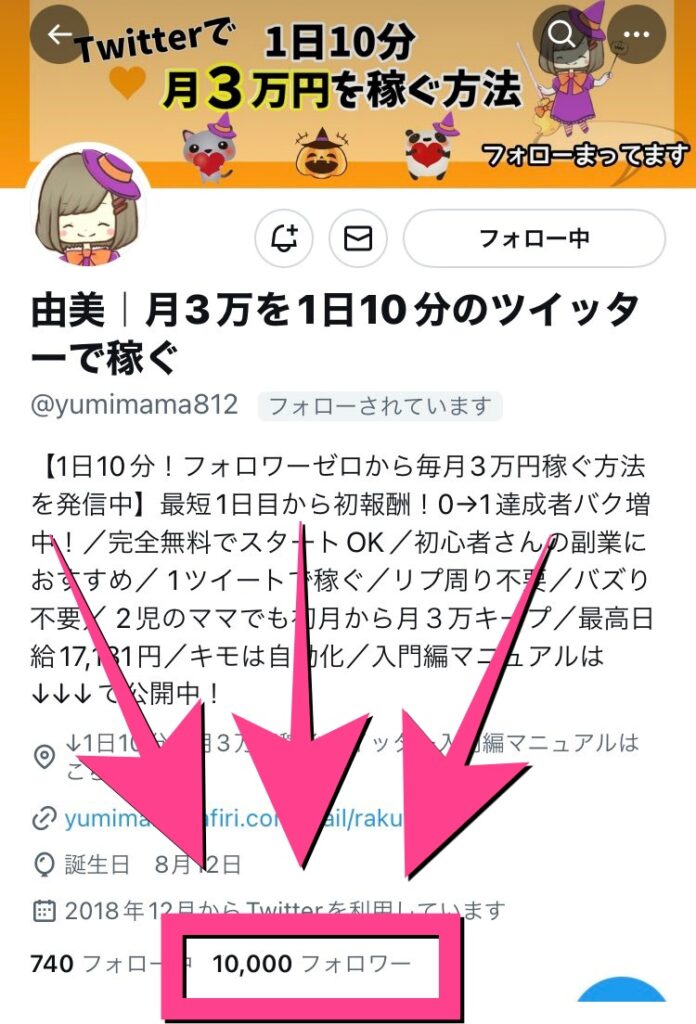Toggle the フォロー中 following button
696x1024 pixels.
coord(534,238)
